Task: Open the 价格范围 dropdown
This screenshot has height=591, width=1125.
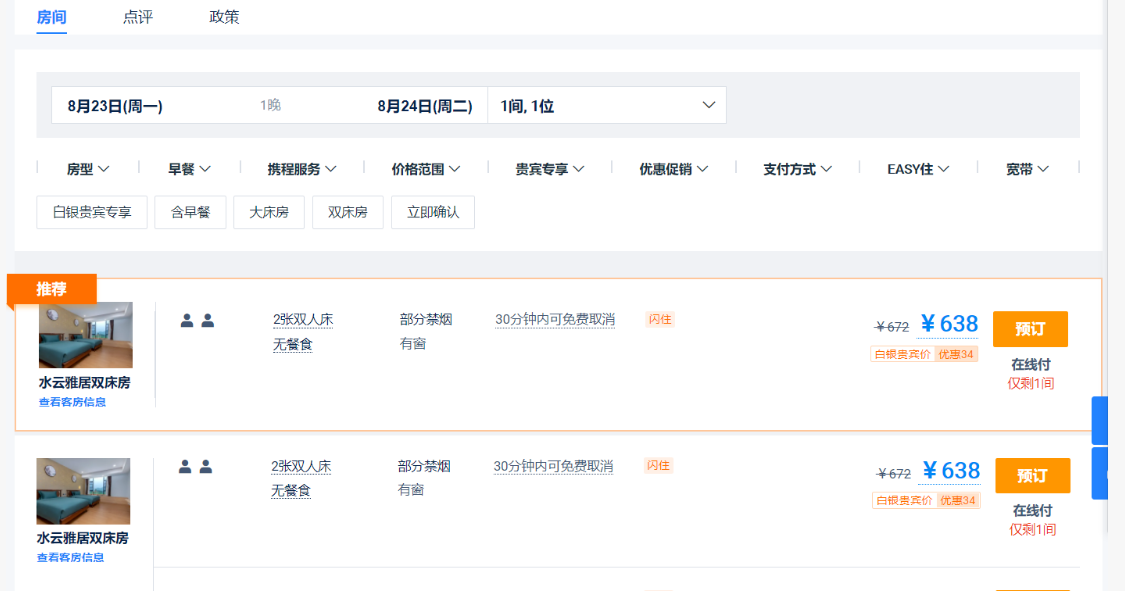Action: (425, 169)
